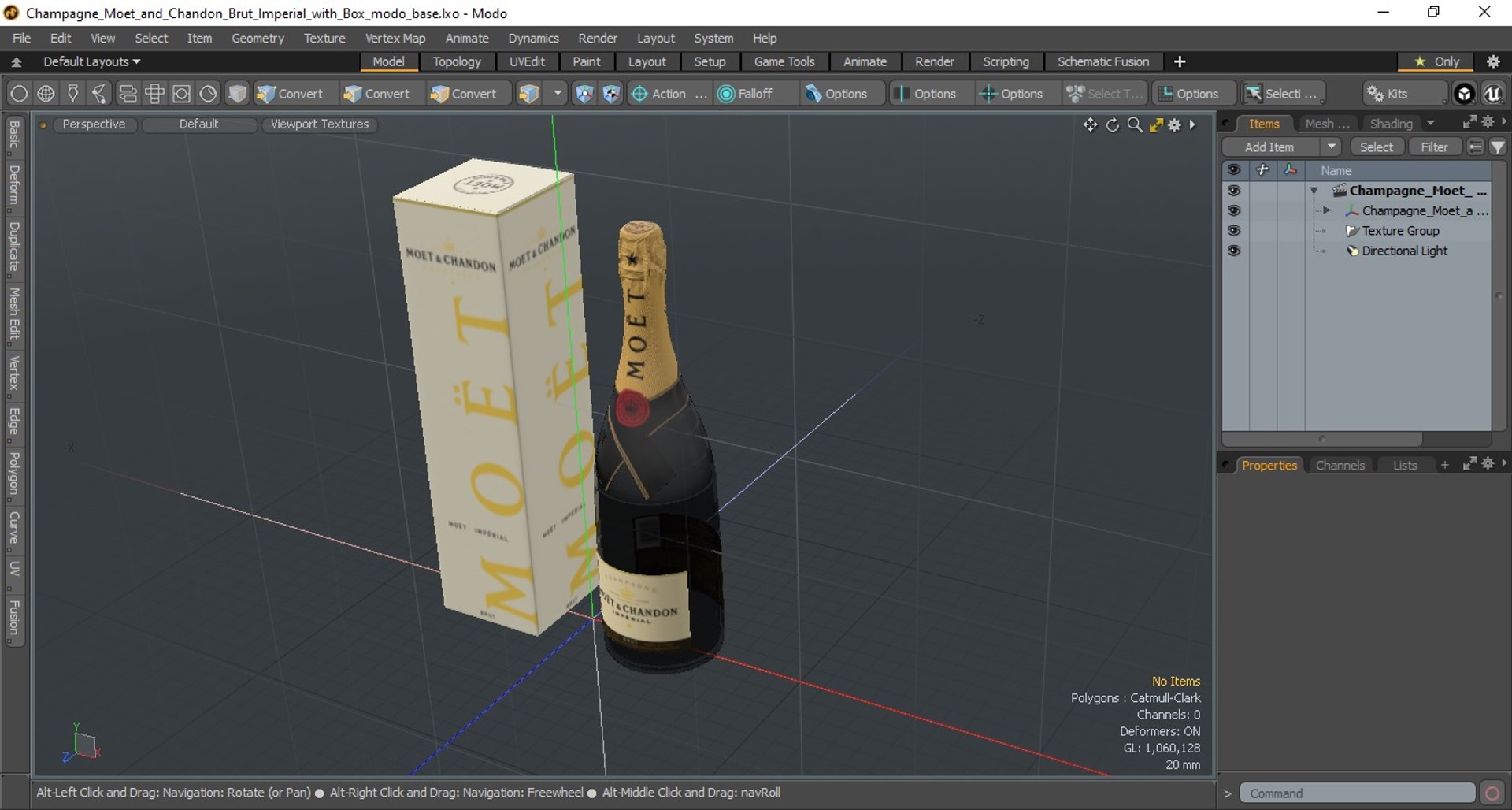Click the globe mesh tool icon

pos(46,94)
